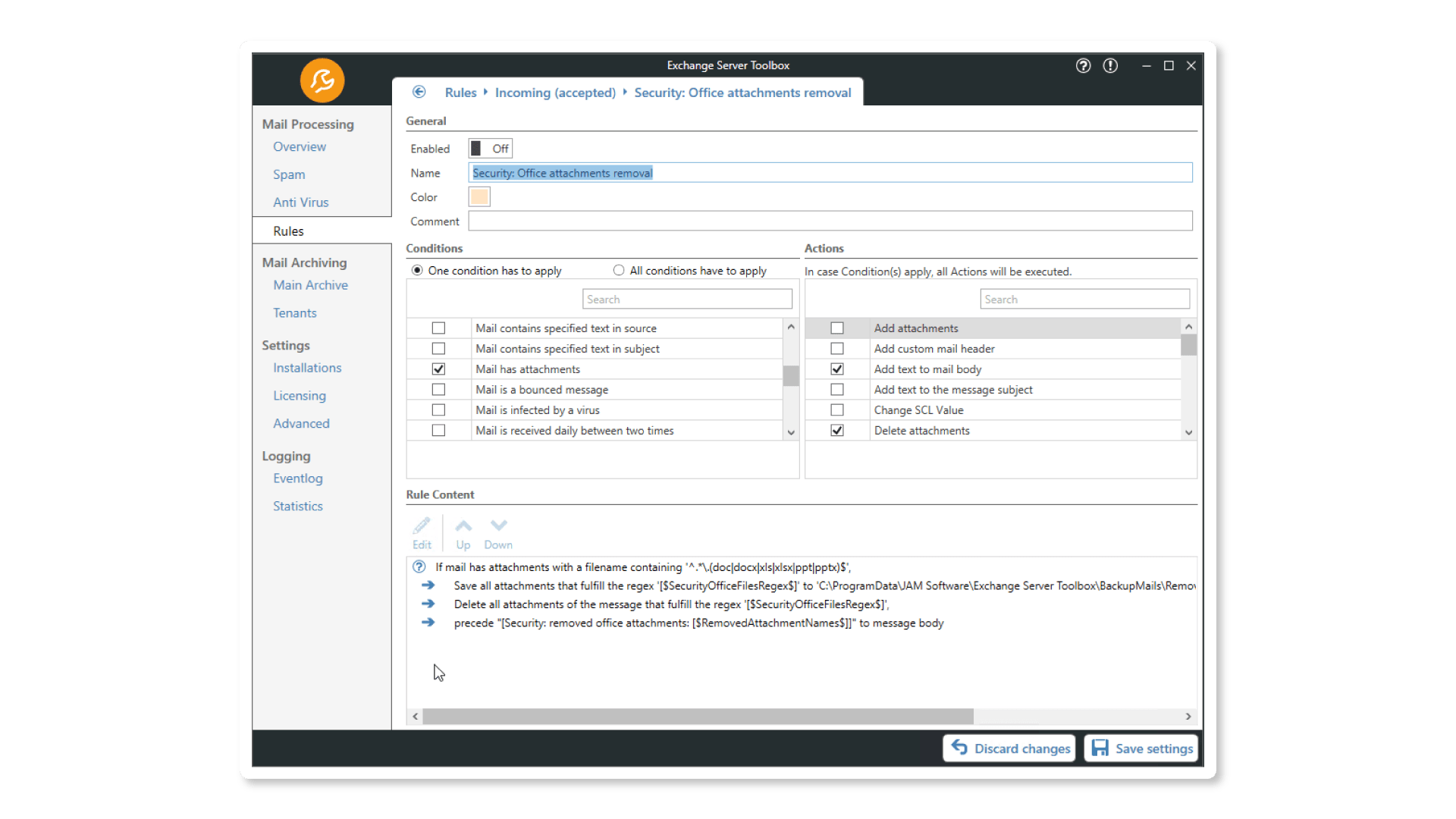Click the orange wrench application logo

[322, 80]
